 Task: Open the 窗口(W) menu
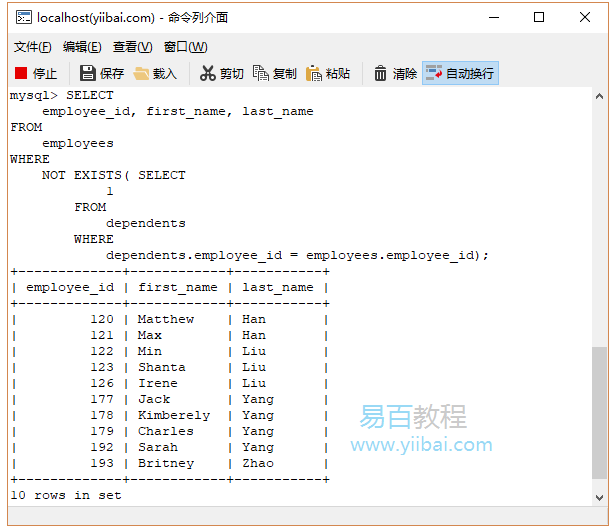(185, 47)
